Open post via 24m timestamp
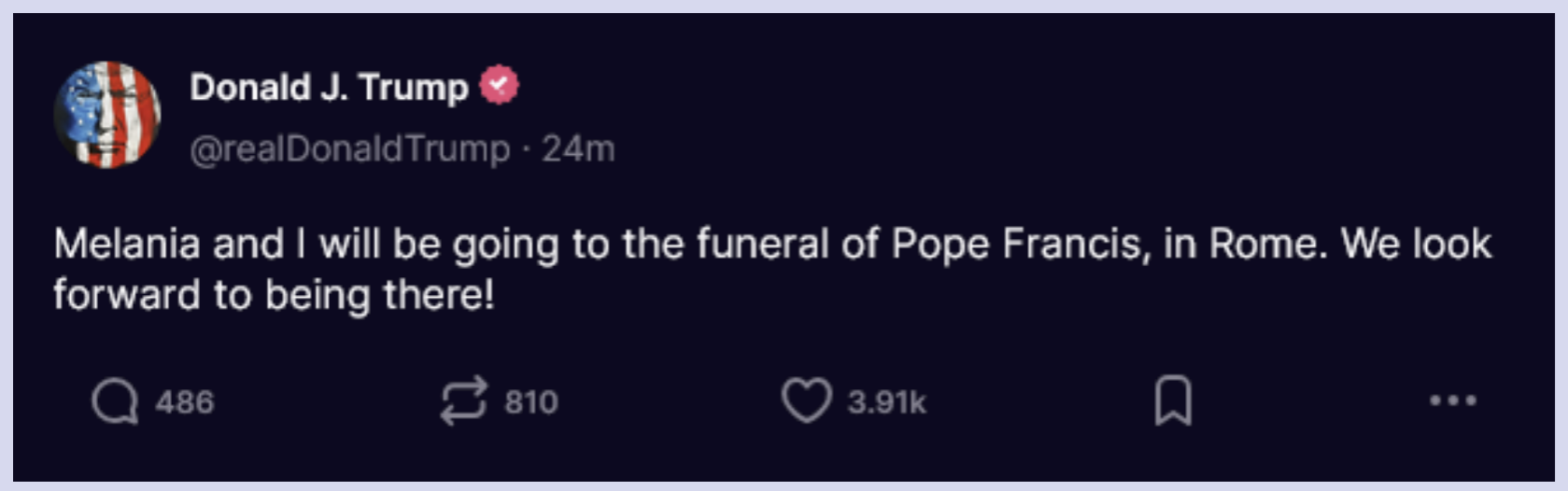The width and height of the screenshot is (1568, 491). click(x=578, y=149)
